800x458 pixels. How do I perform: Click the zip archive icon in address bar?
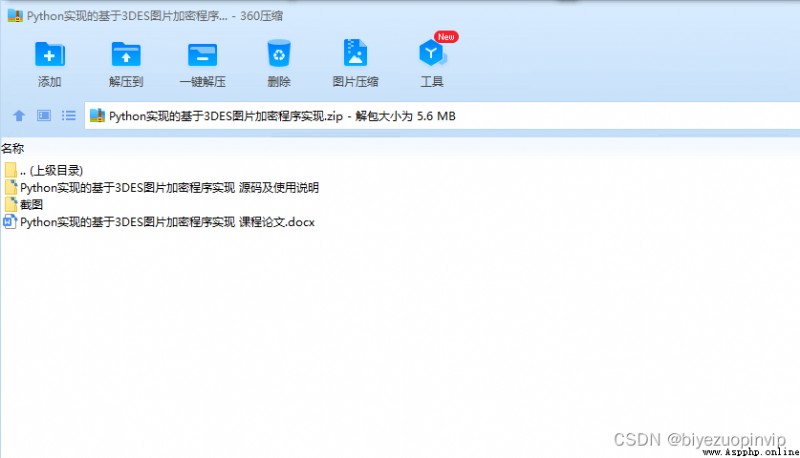[x=97, y=116]
